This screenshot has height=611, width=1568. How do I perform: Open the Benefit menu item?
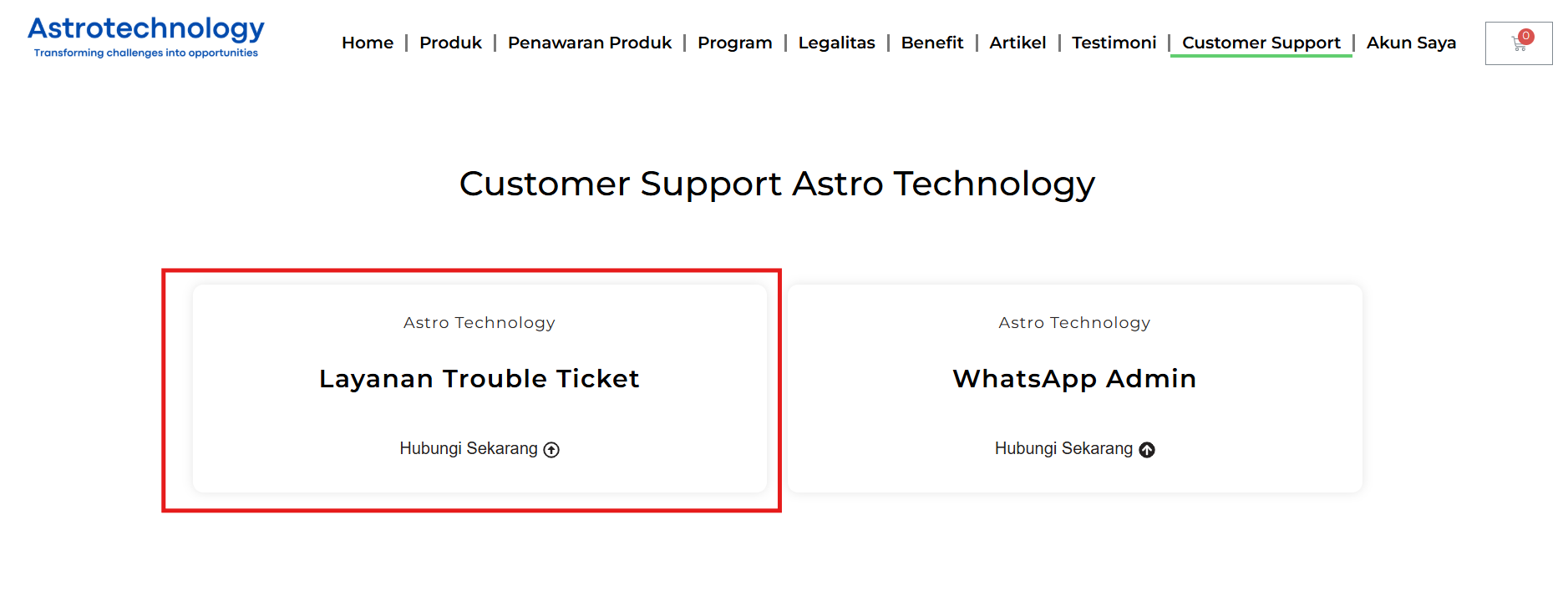[932, 43]
